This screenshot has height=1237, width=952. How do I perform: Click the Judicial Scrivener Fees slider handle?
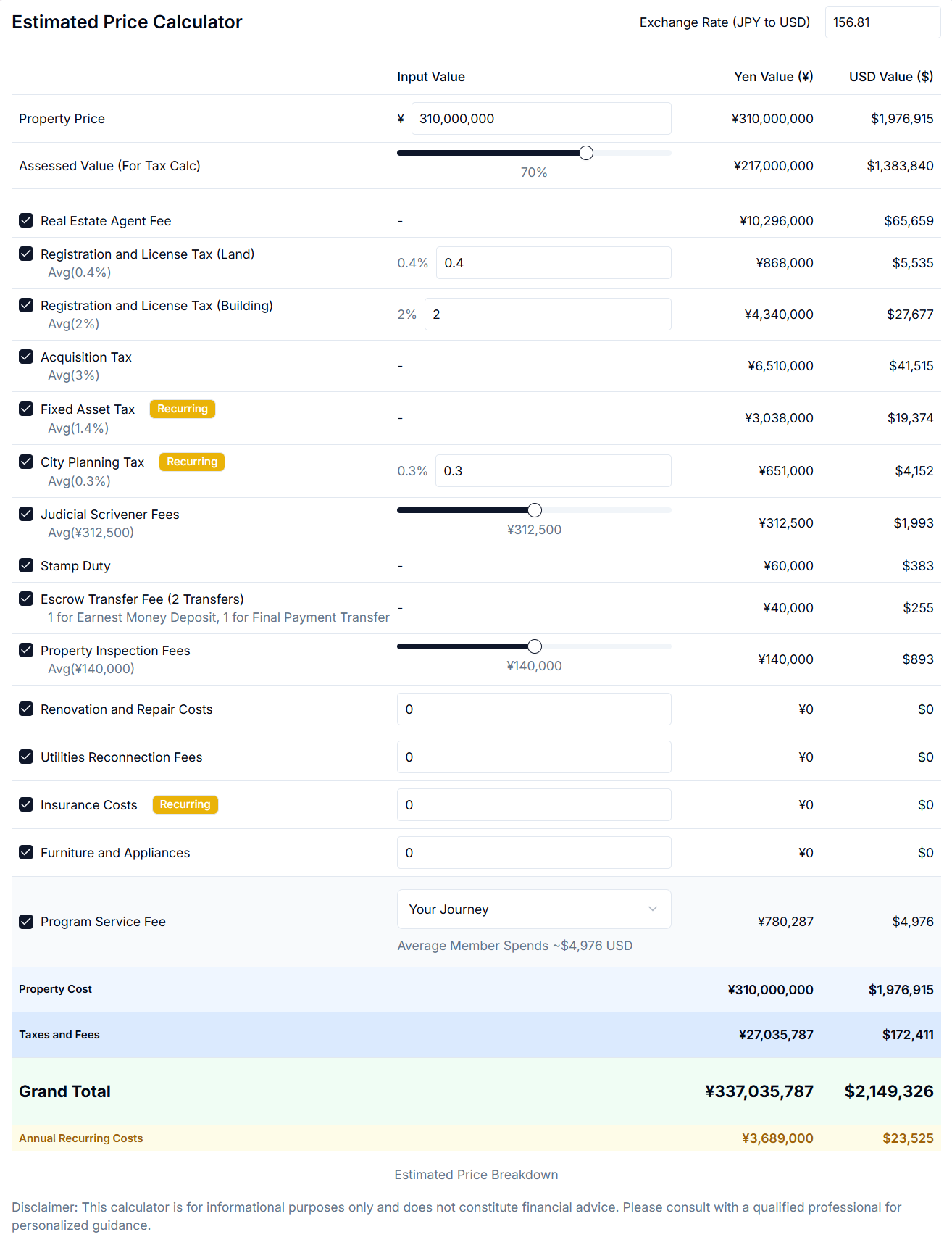pos(535,510)
